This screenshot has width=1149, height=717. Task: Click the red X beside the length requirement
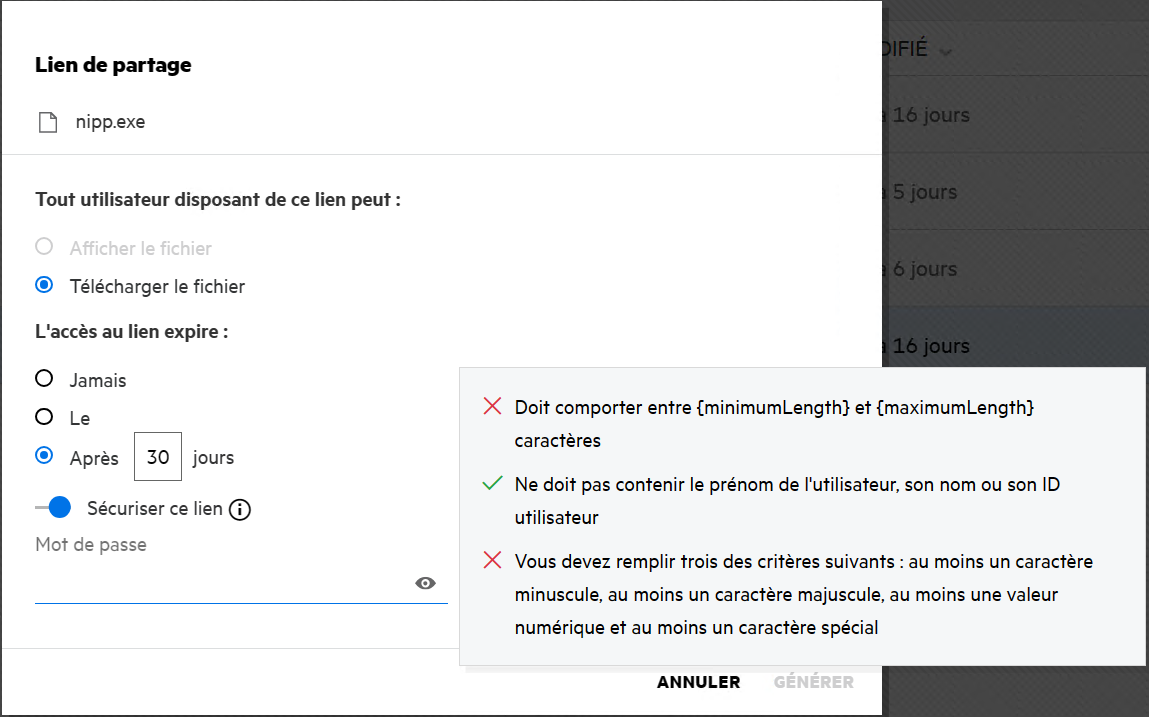point(491,406)
